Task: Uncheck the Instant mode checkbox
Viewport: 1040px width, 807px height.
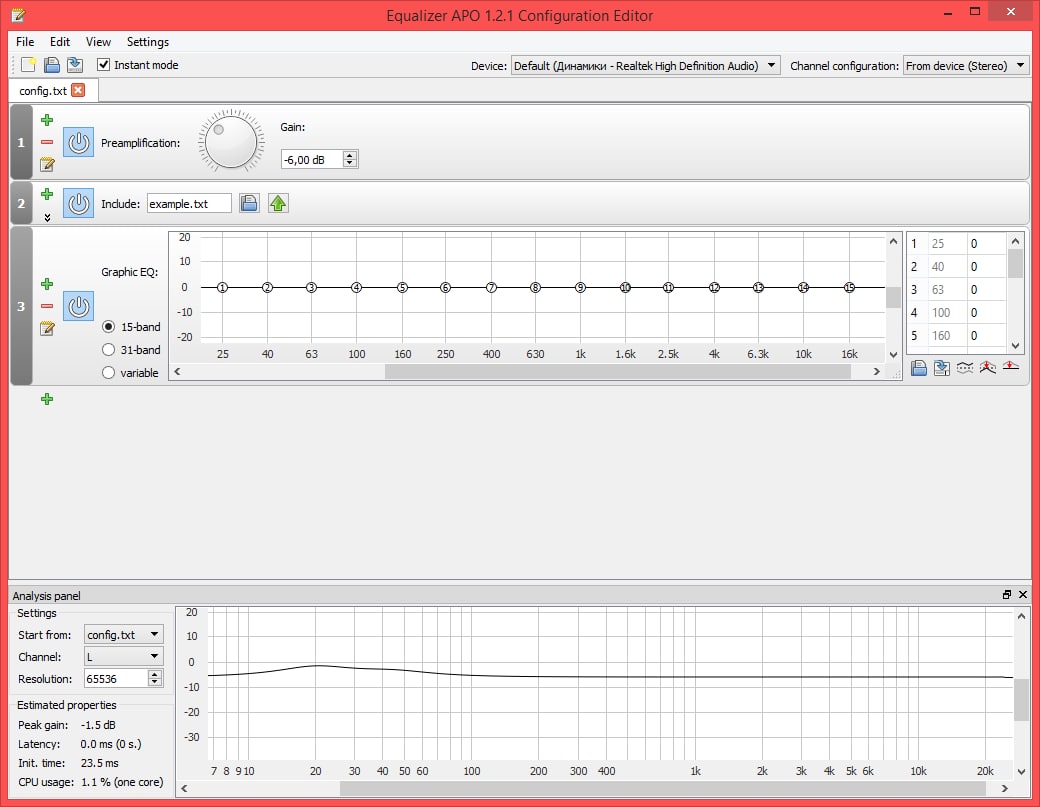Action: point(103,64)
